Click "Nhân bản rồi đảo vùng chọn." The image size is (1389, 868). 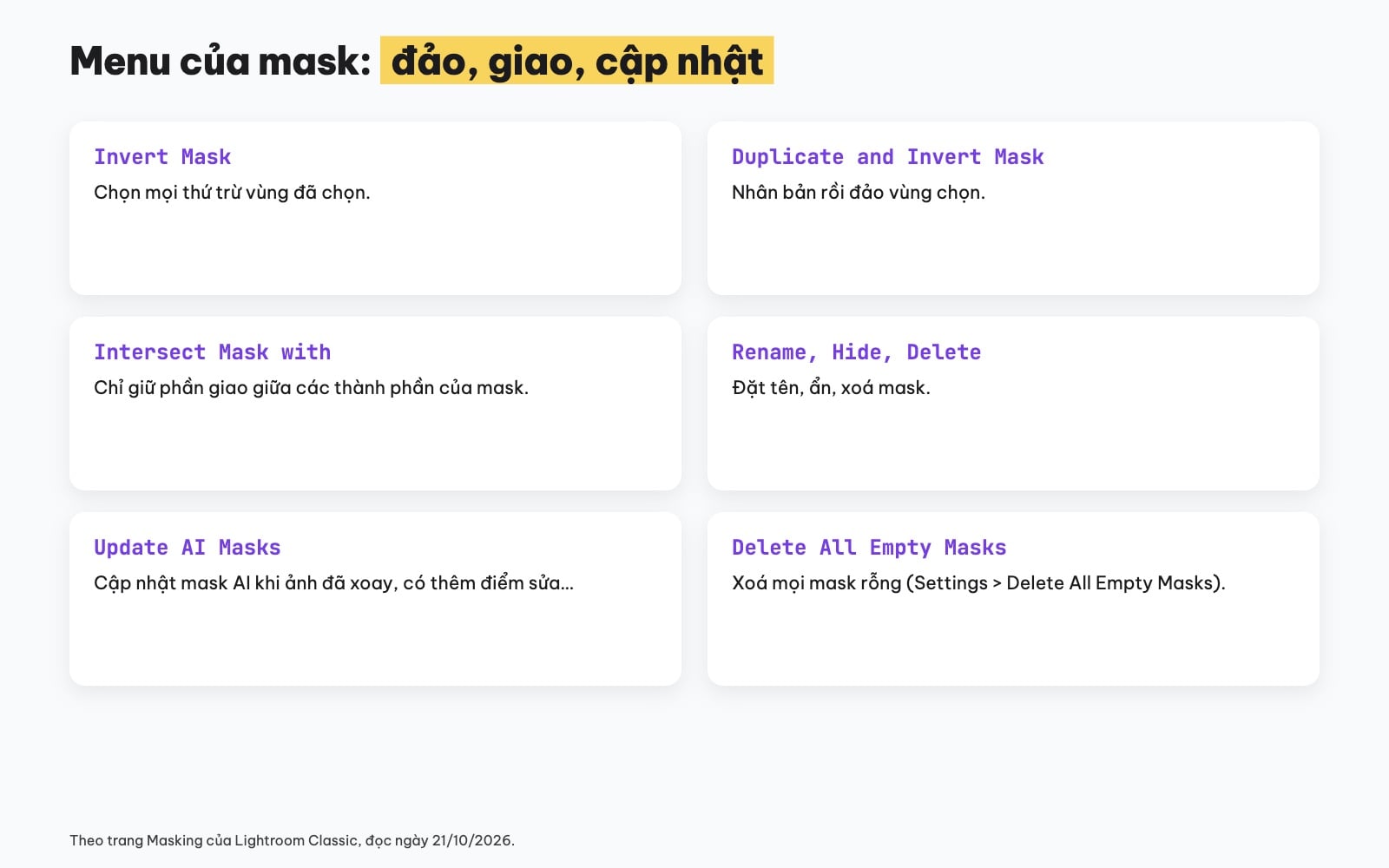click(859, 193)
